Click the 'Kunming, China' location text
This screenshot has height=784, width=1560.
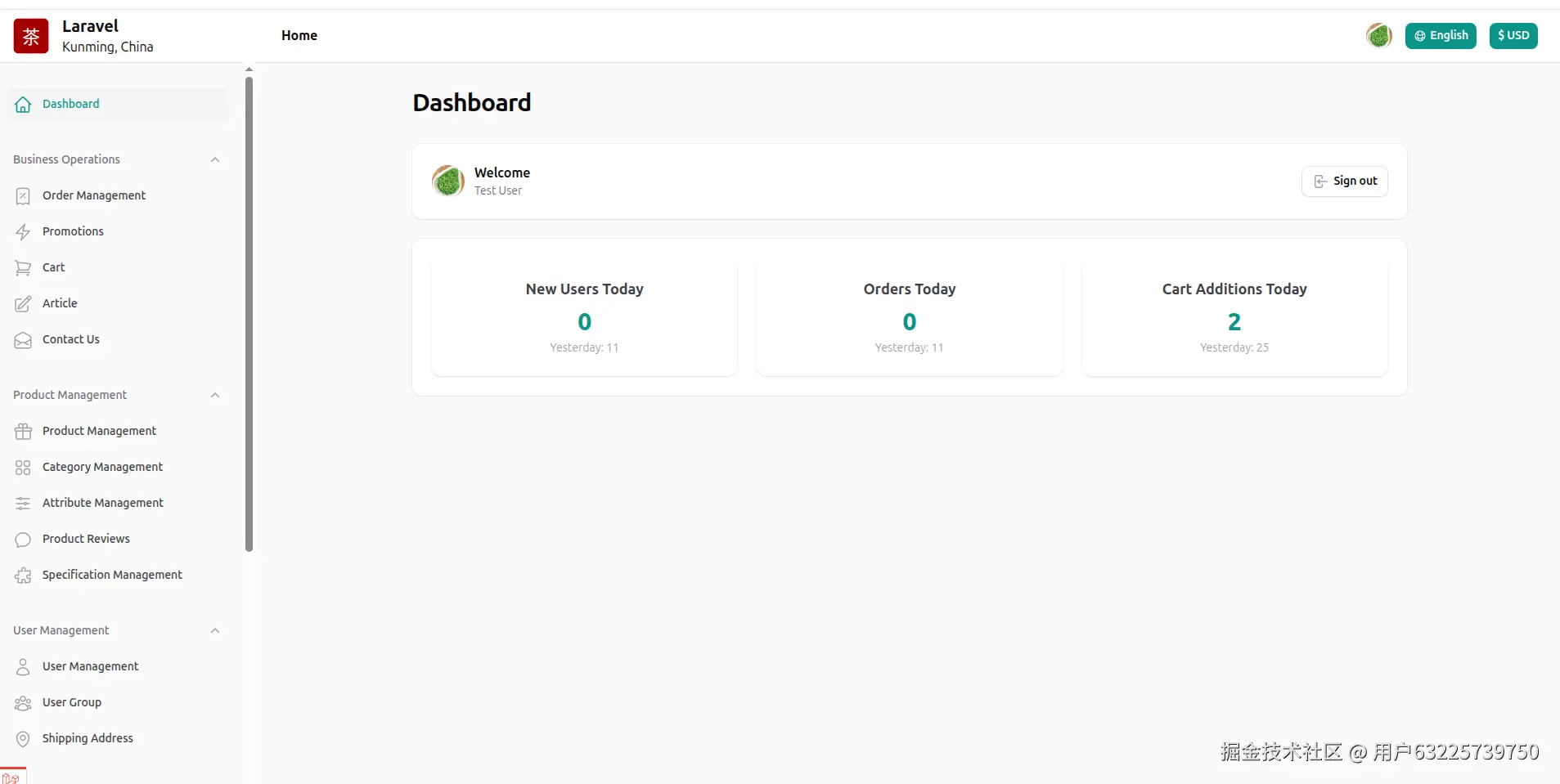107,47
